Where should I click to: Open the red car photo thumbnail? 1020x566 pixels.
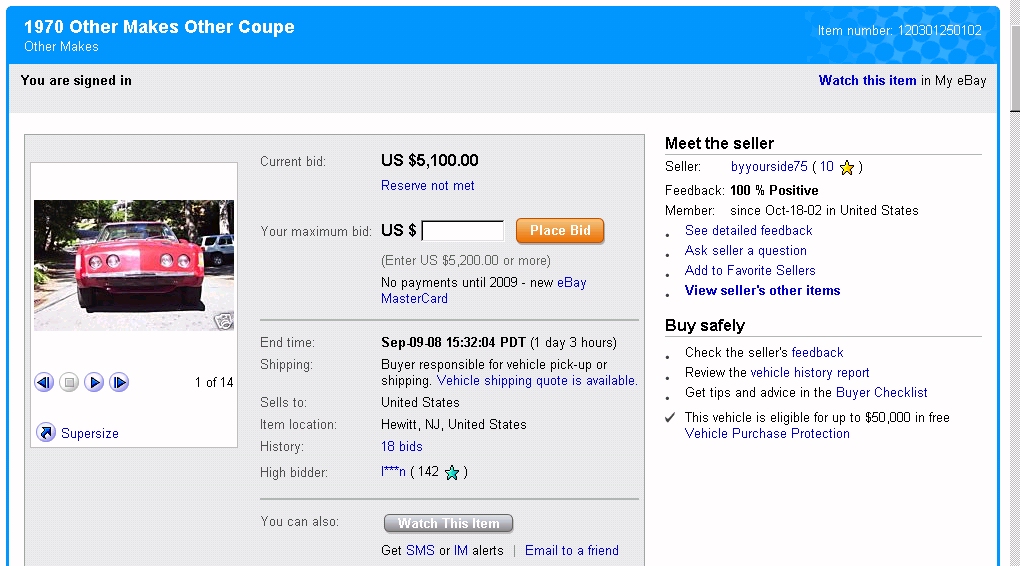coord(134,265)
